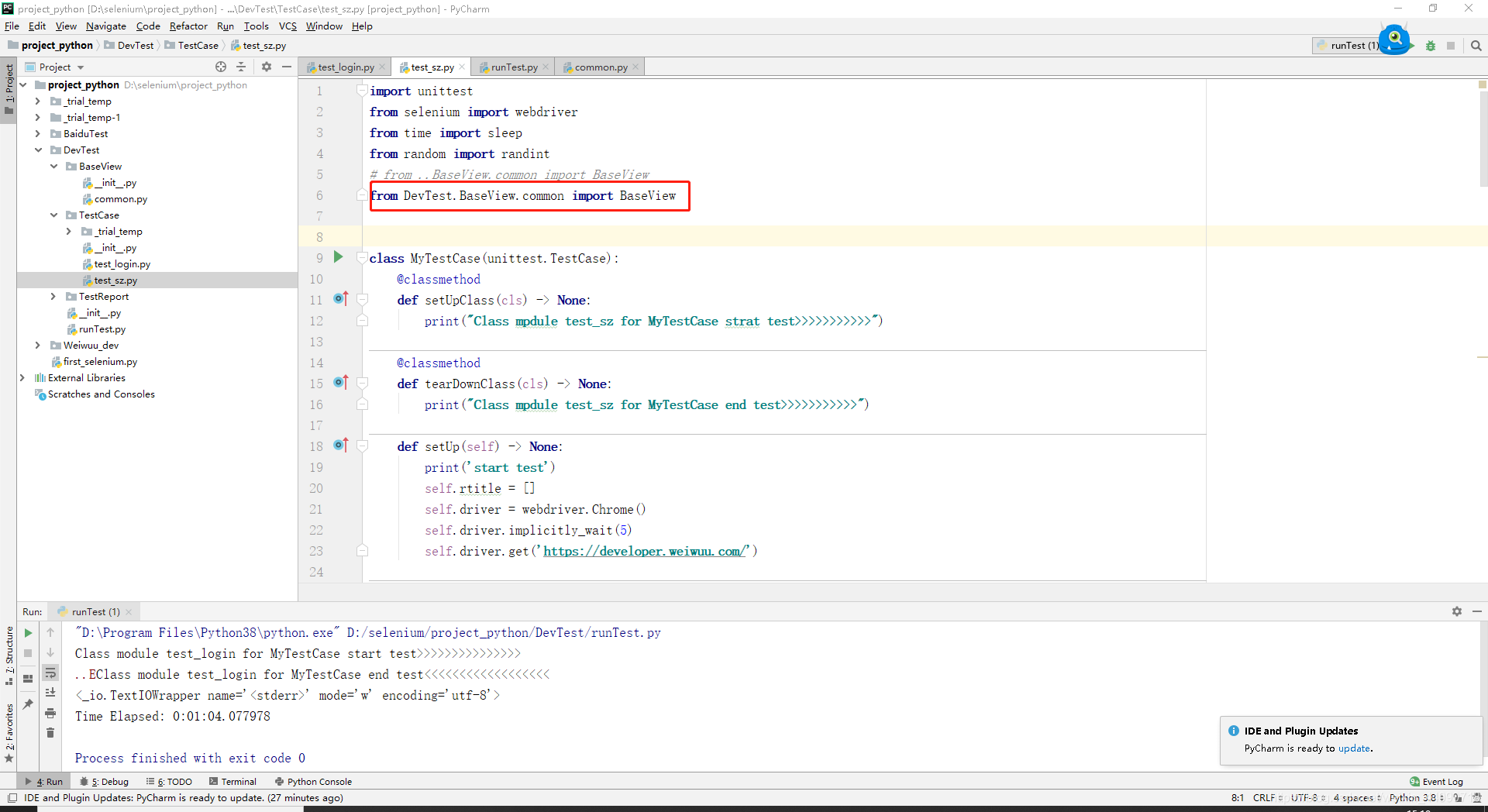Click the Print icon in Run panel
The width and height of the screenshot is (1488, 812).
(x=50, y=713)
